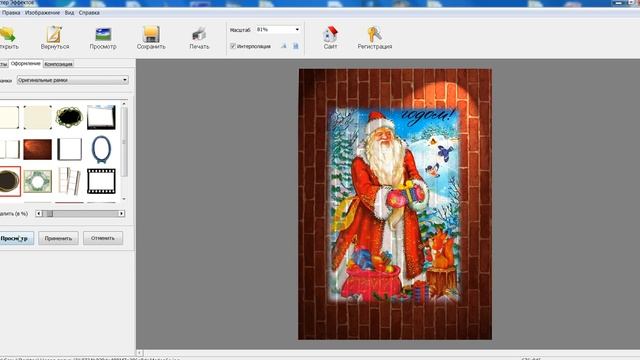Screen dimensions: 640x360
Task: Click the Вернуться (Return) toolbar icon
Action: 54,34
